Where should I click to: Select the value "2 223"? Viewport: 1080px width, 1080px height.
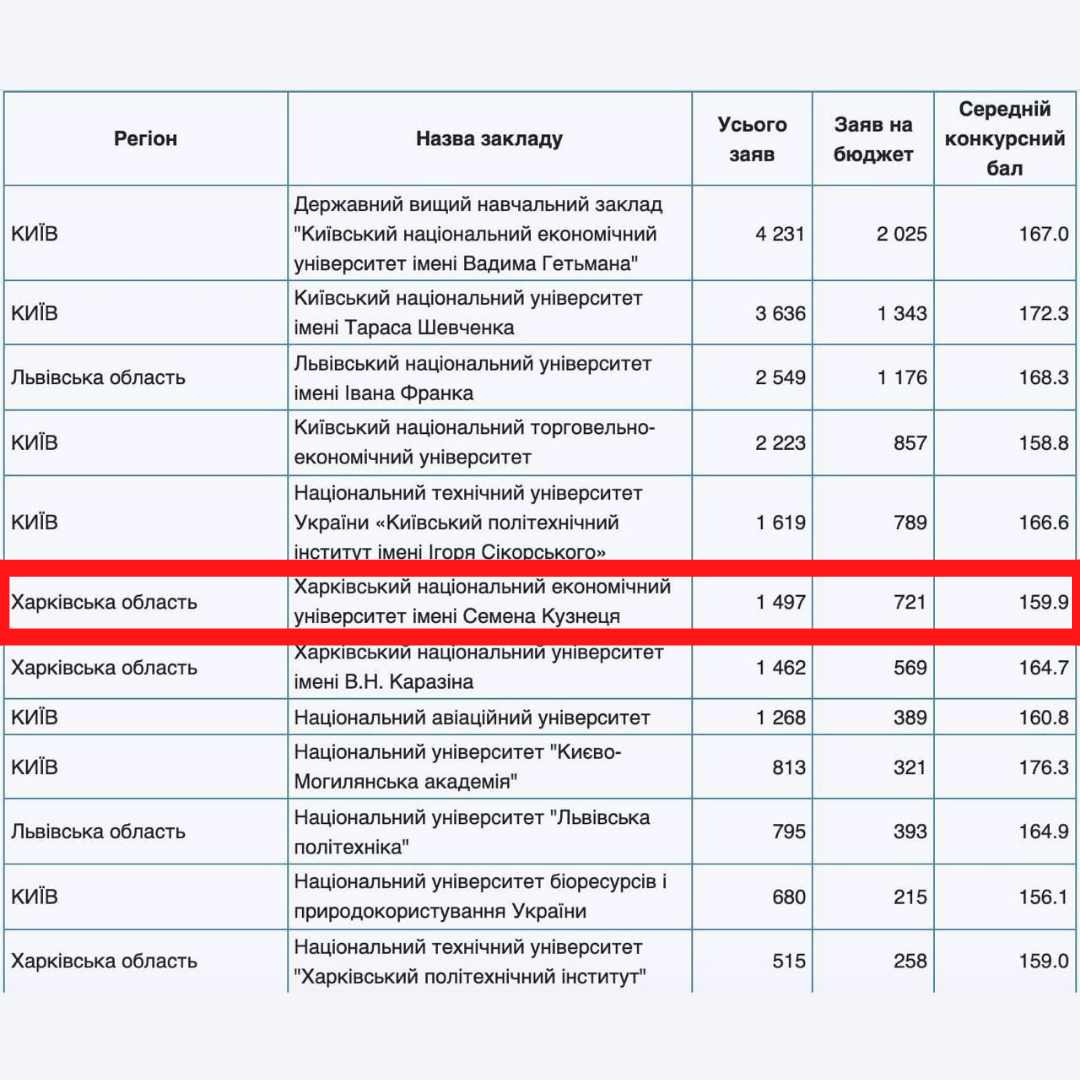tap(780, 443)
